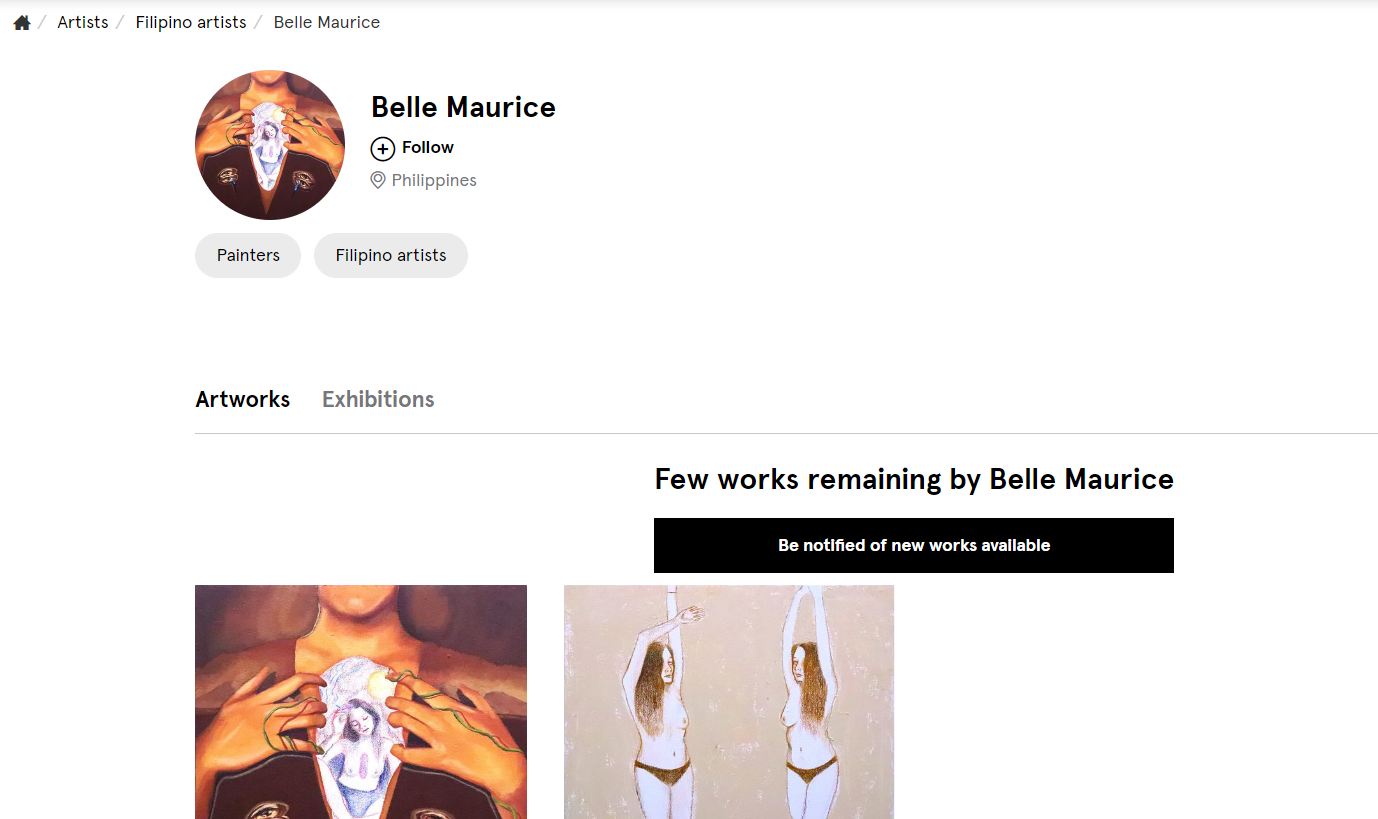
Task: Click the plus icon beside Follow
Action: 383,148
